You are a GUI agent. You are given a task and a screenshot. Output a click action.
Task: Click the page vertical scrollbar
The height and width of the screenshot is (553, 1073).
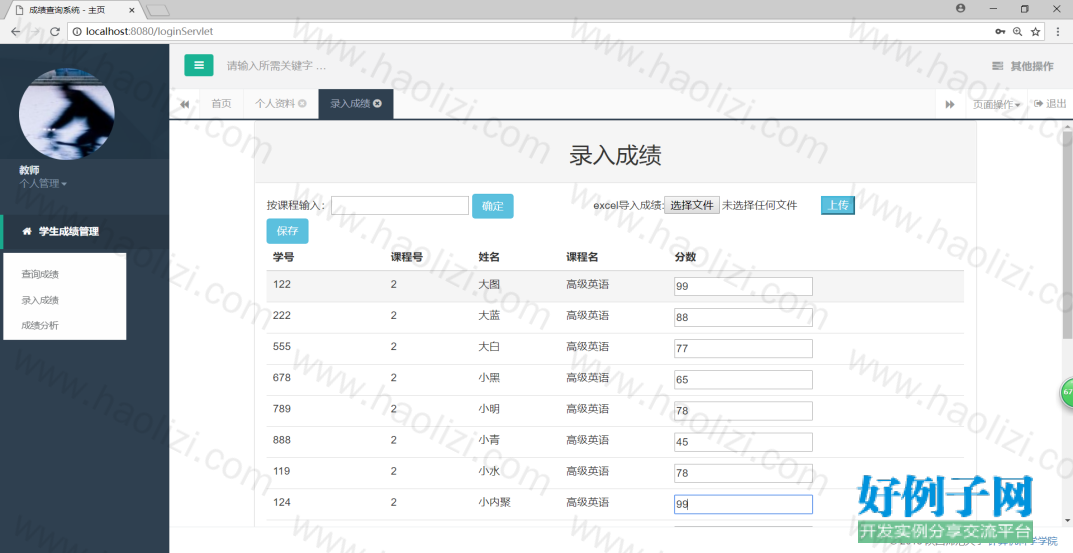click(x=1067, y=233)
